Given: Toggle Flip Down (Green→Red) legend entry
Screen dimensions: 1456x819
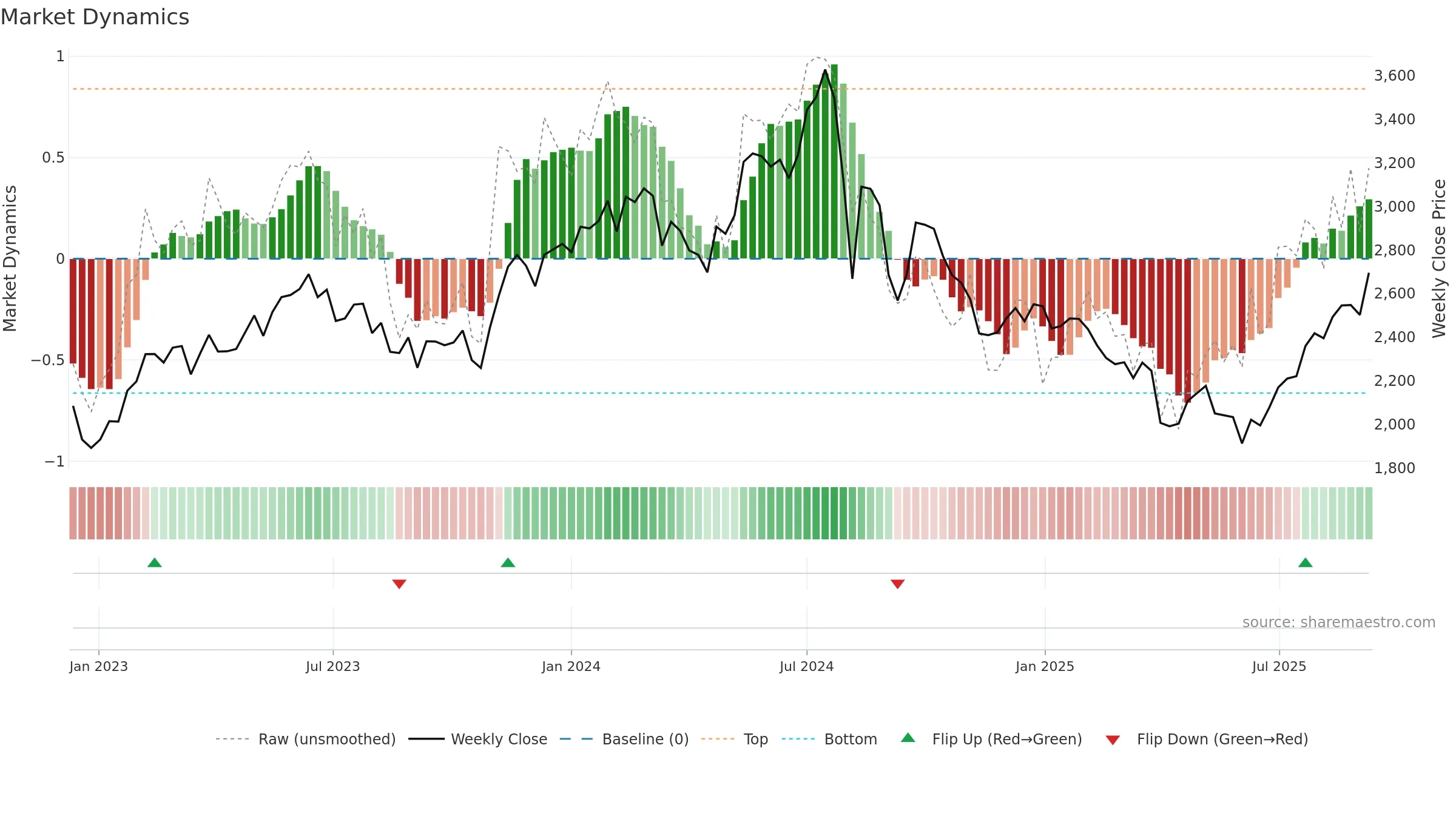Looking at the screenshot, I should coord(1207,739).
